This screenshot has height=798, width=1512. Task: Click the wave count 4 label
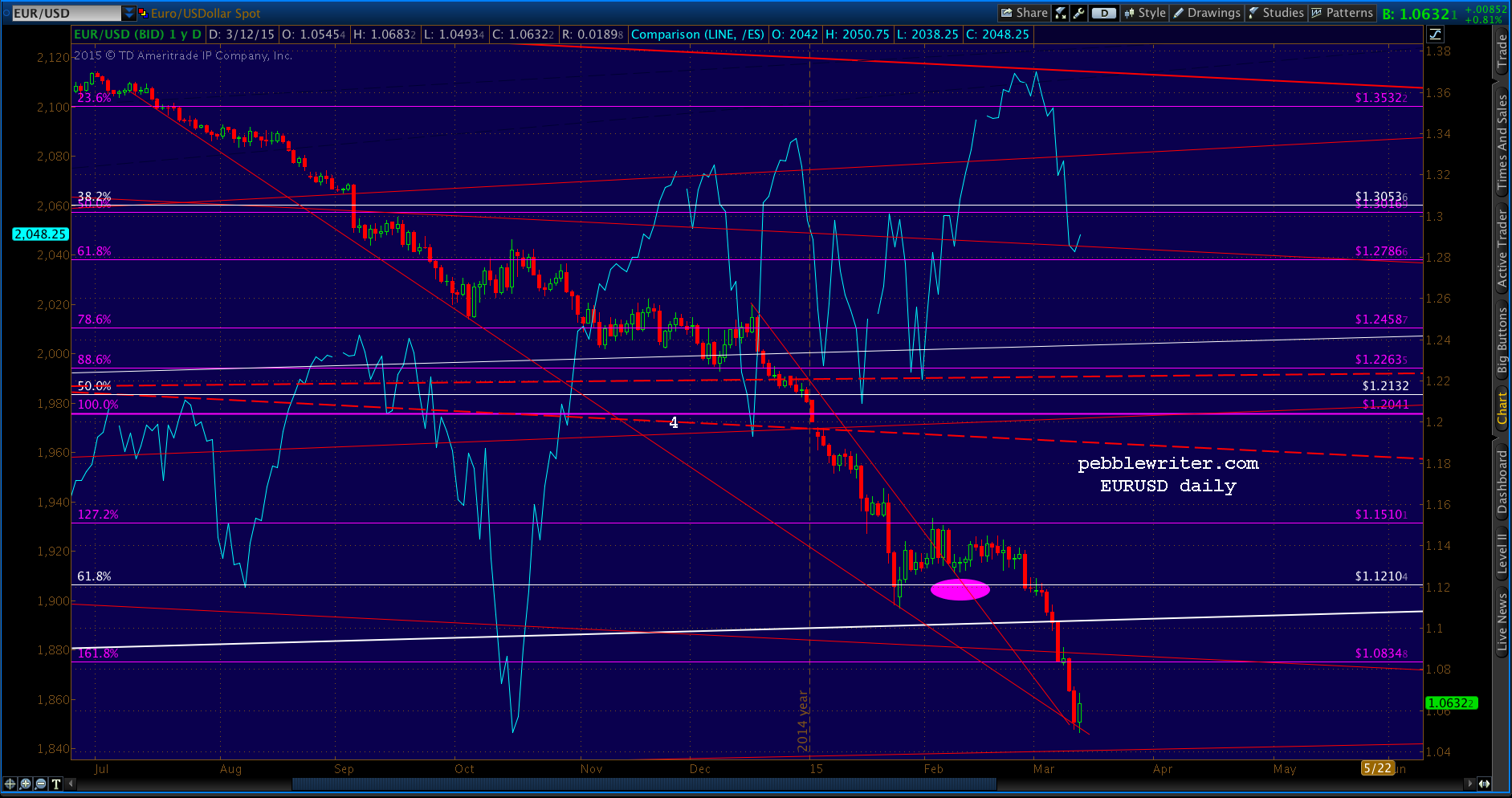[x=674, y=422]
